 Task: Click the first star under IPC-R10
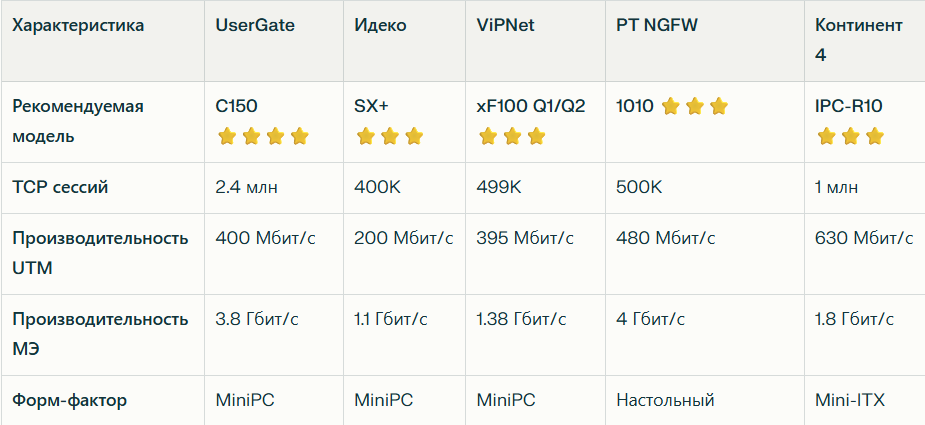click(827, 137)
